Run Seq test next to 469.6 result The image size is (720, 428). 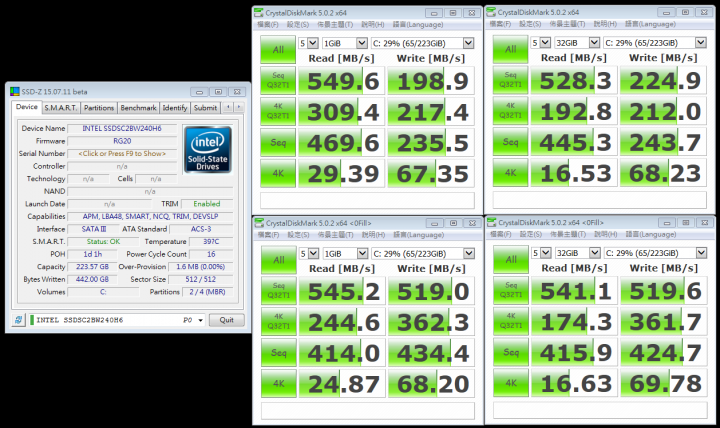point(278,142)
